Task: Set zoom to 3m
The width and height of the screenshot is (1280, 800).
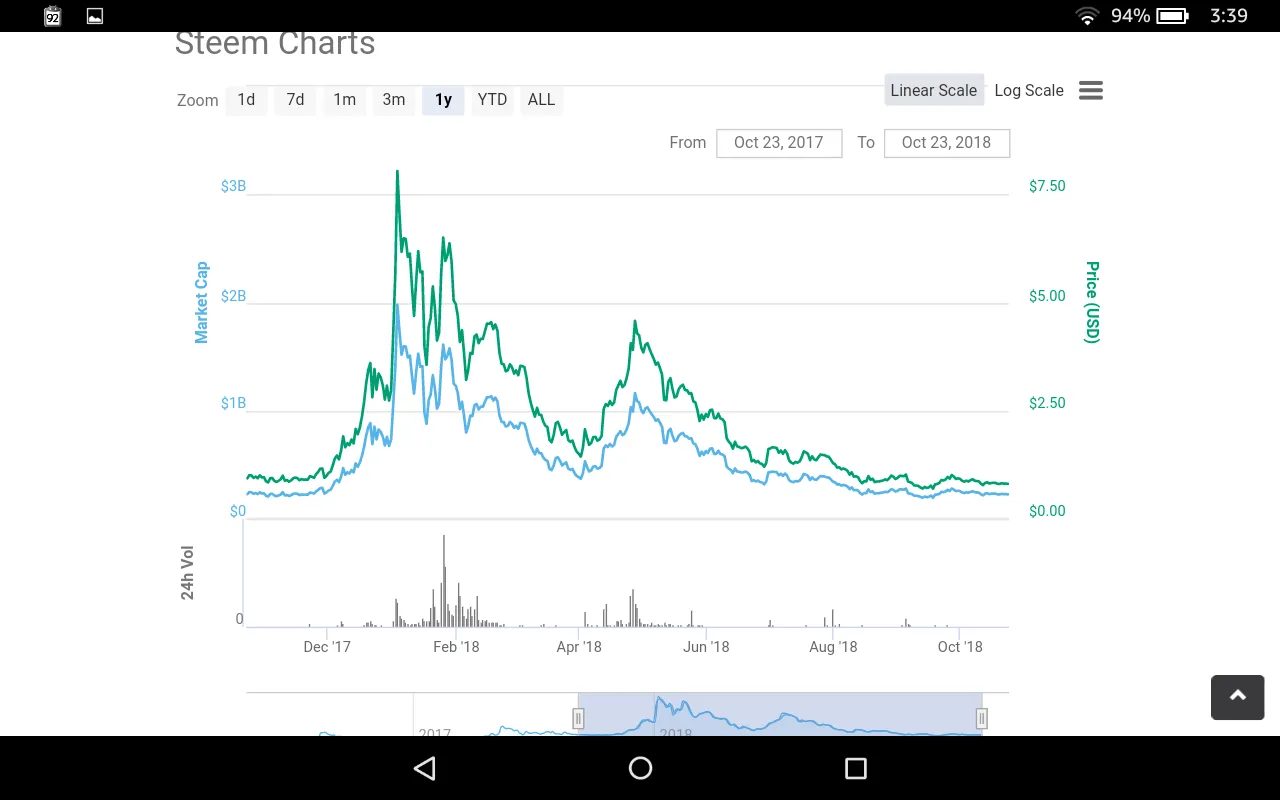Action: (x=394, y=100)
